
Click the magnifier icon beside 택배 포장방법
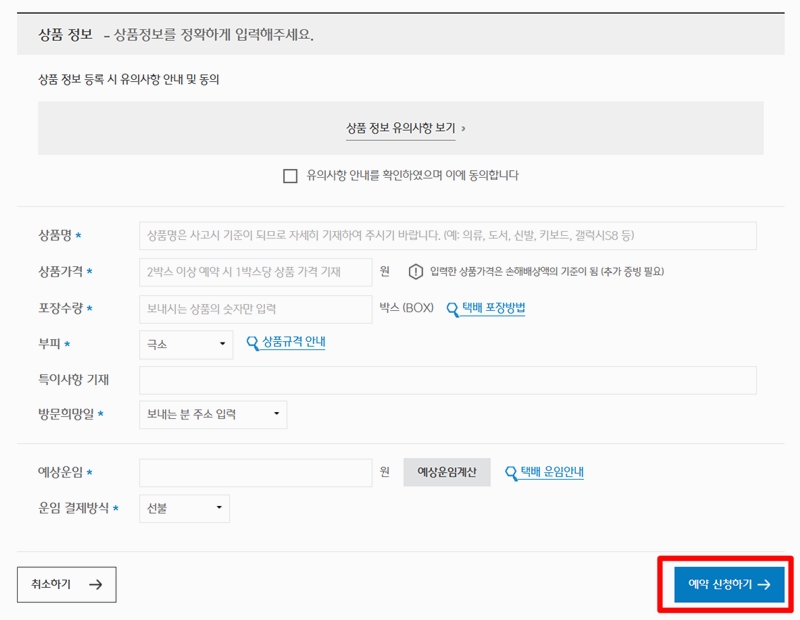[x=453, y=309]
